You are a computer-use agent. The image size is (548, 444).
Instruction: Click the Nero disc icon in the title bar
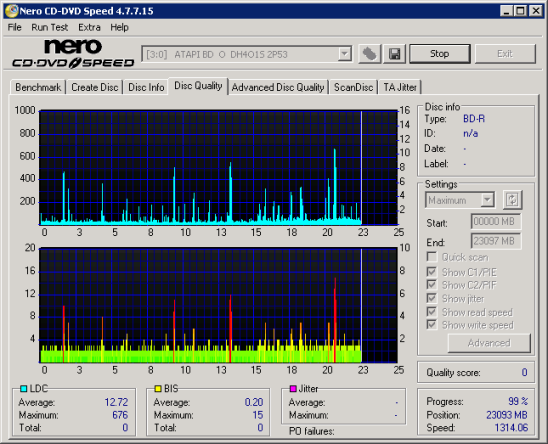click(12, 11)
